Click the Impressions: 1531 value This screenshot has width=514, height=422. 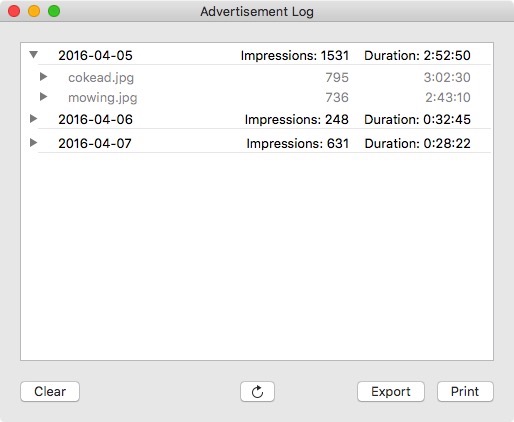click(295, 55)
